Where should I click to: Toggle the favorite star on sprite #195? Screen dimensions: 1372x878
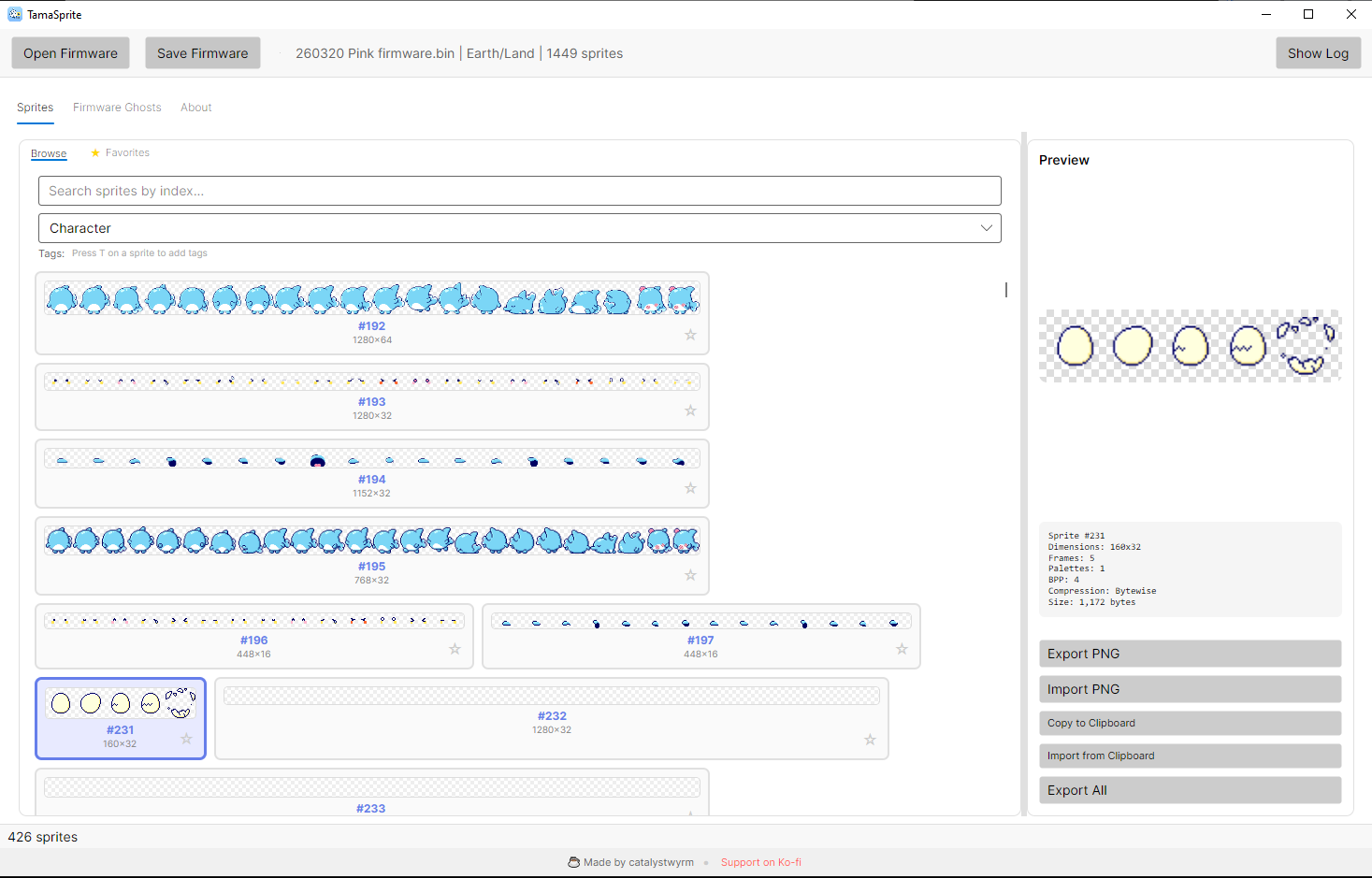pos(690,575)
